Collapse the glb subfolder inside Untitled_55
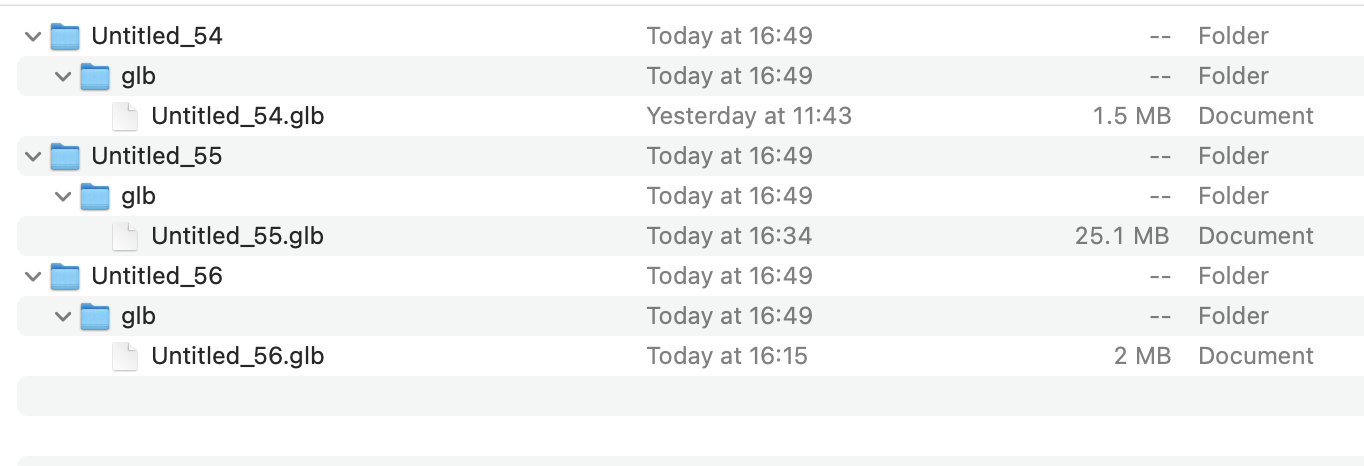 click(63, 197)
